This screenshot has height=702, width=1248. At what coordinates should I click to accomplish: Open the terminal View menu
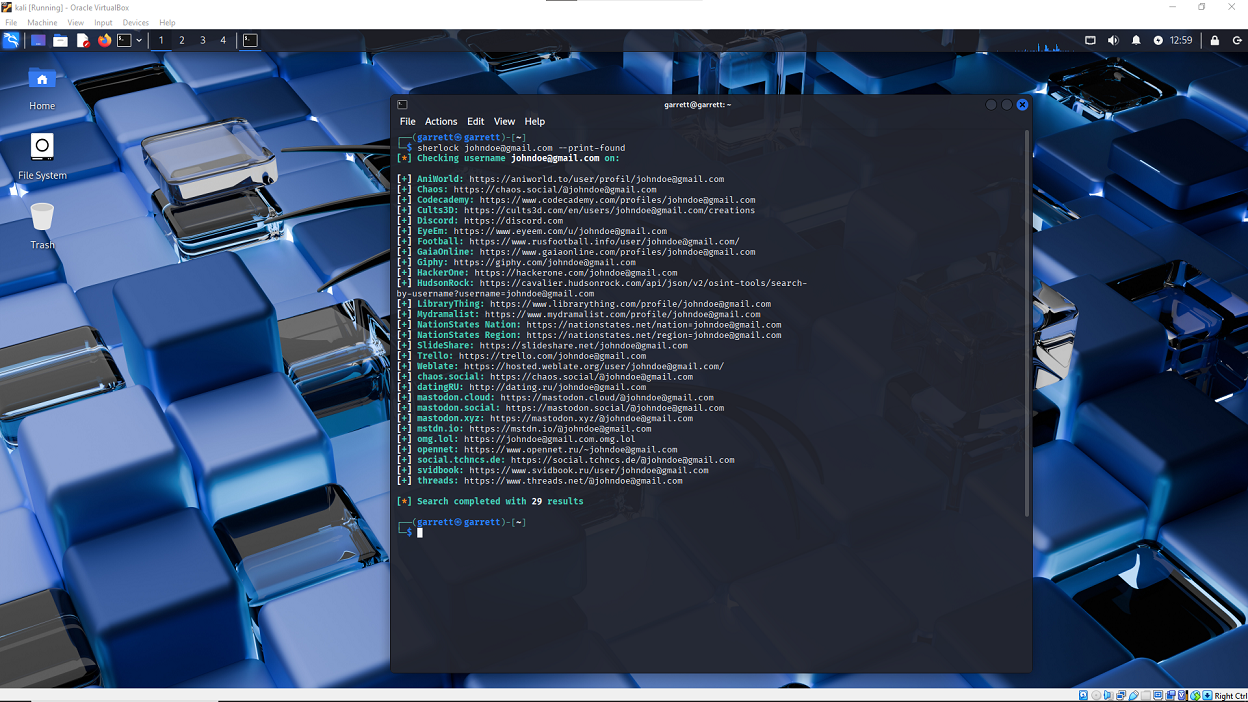(504, 121)
